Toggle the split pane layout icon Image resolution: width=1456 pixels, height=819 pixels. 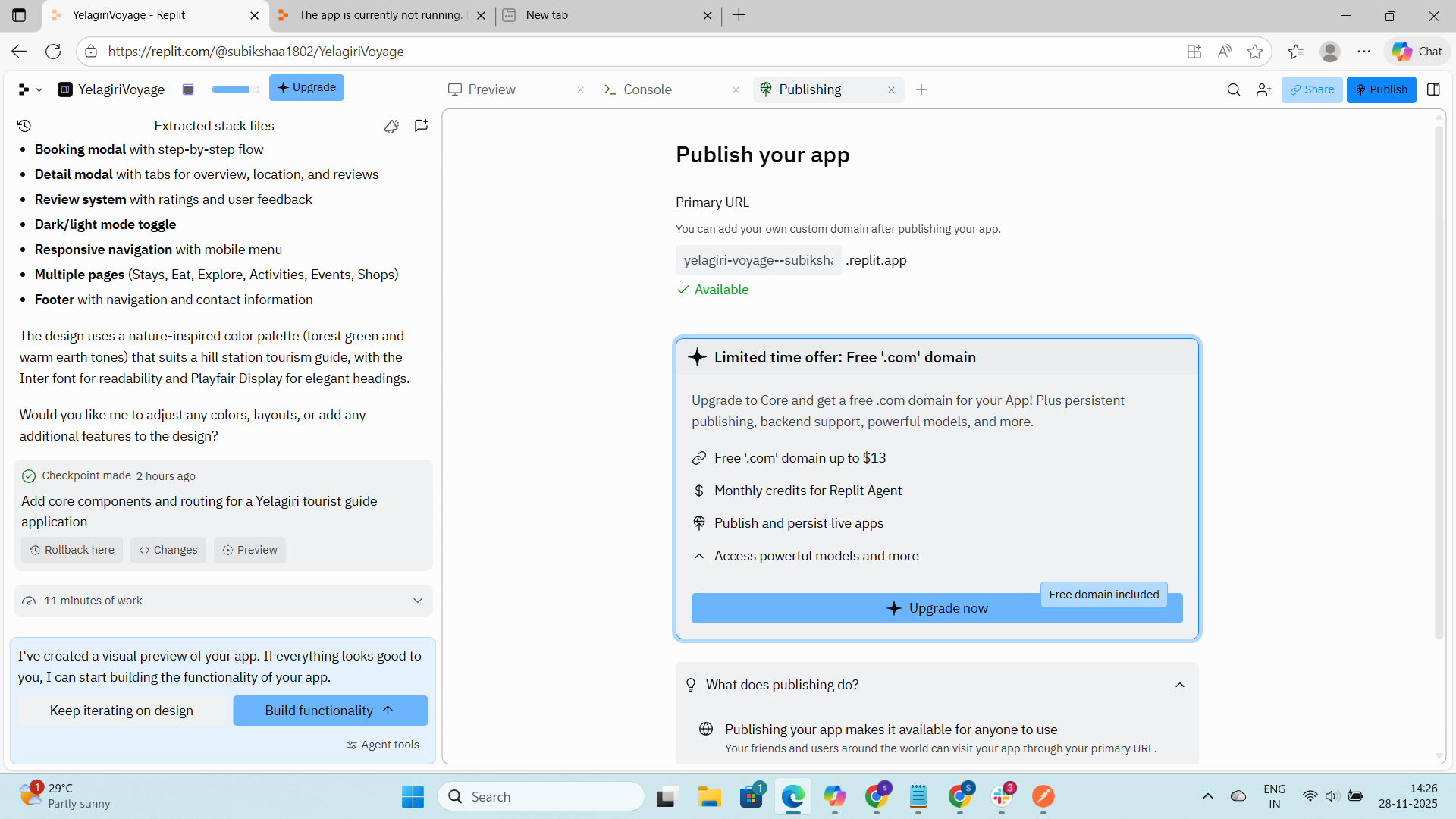point(1433,89)
